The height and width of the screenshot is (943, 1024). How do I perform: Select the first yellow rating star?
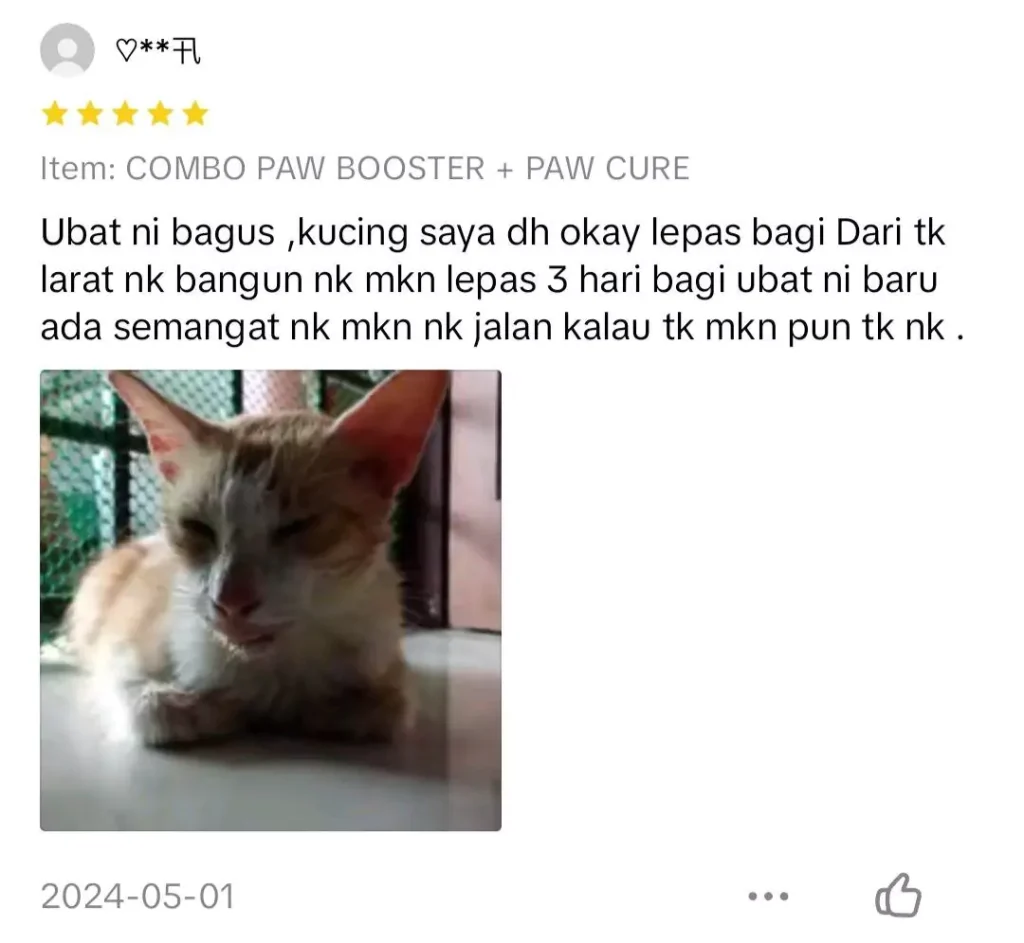coord(55,114)
